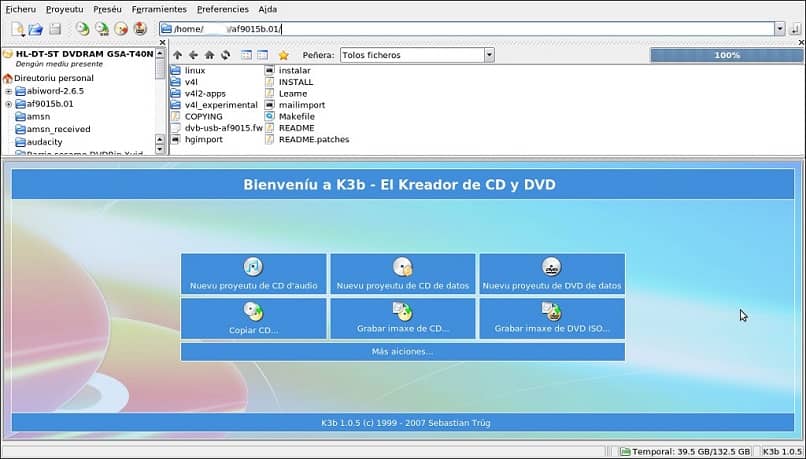Click the Copiar CD... button
This screenshot has height=459, width=806.
pos(253,319)
